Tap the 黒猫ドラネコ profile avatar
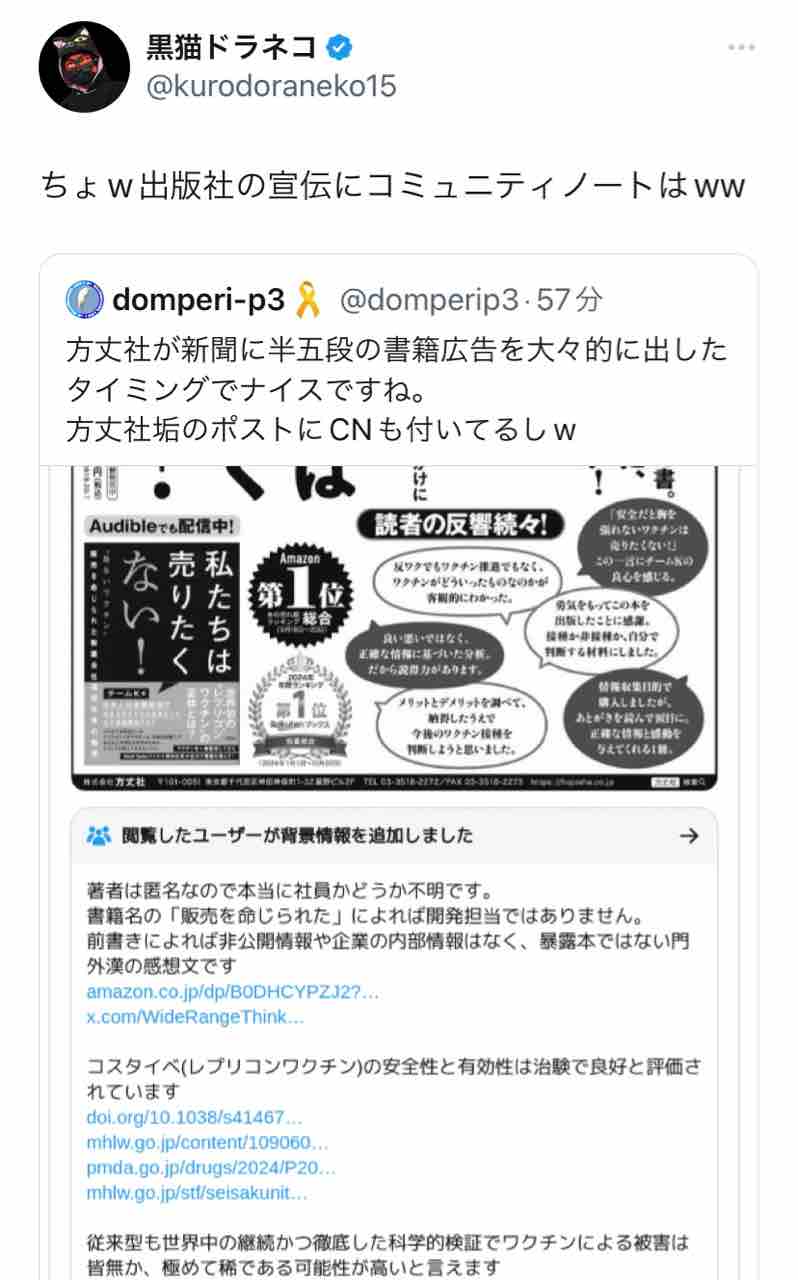 pyautogui.click(x=84, y=66)
